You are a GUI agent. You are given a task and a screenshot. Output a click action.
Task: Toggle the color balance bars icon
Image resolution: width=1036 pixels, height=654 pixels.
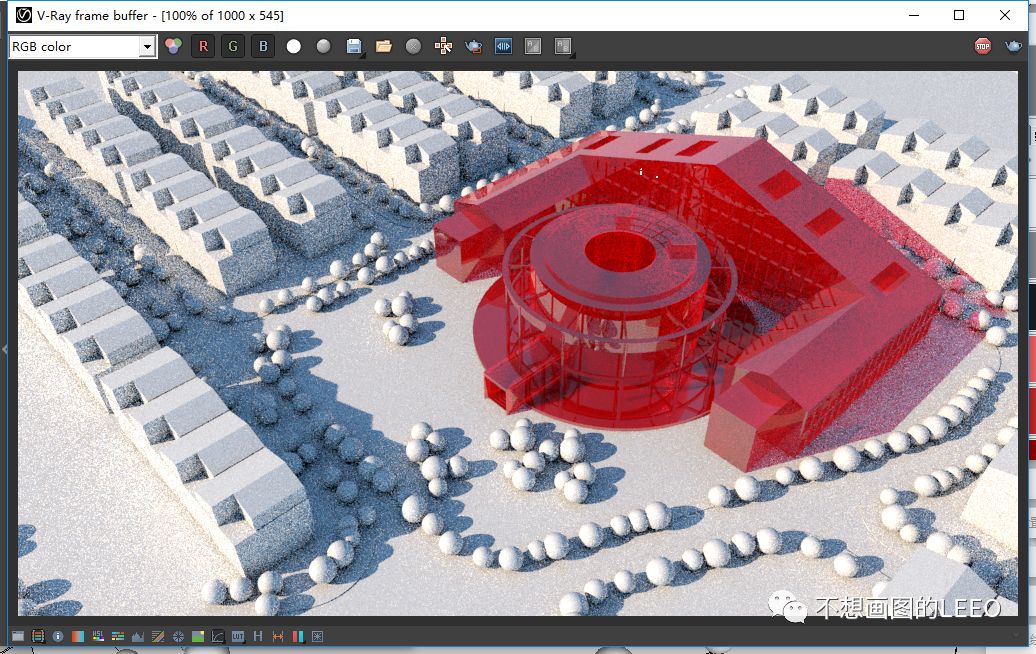[118, 636]
